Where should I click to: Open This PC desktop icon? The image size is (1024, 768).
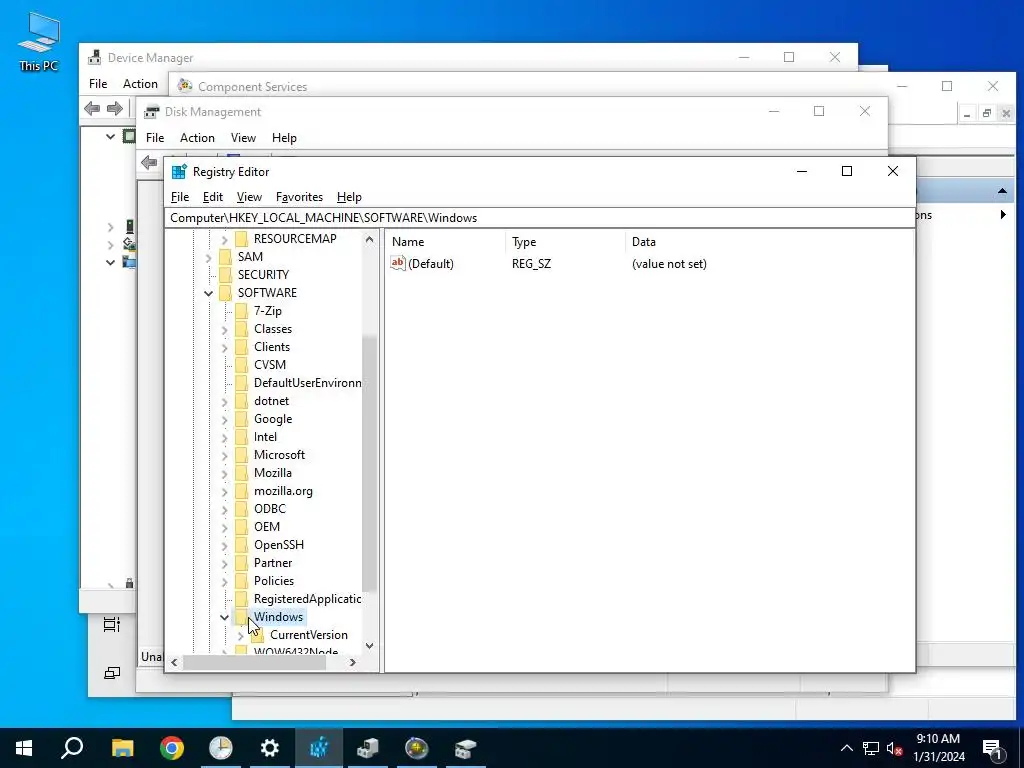[x=39, y=41]
